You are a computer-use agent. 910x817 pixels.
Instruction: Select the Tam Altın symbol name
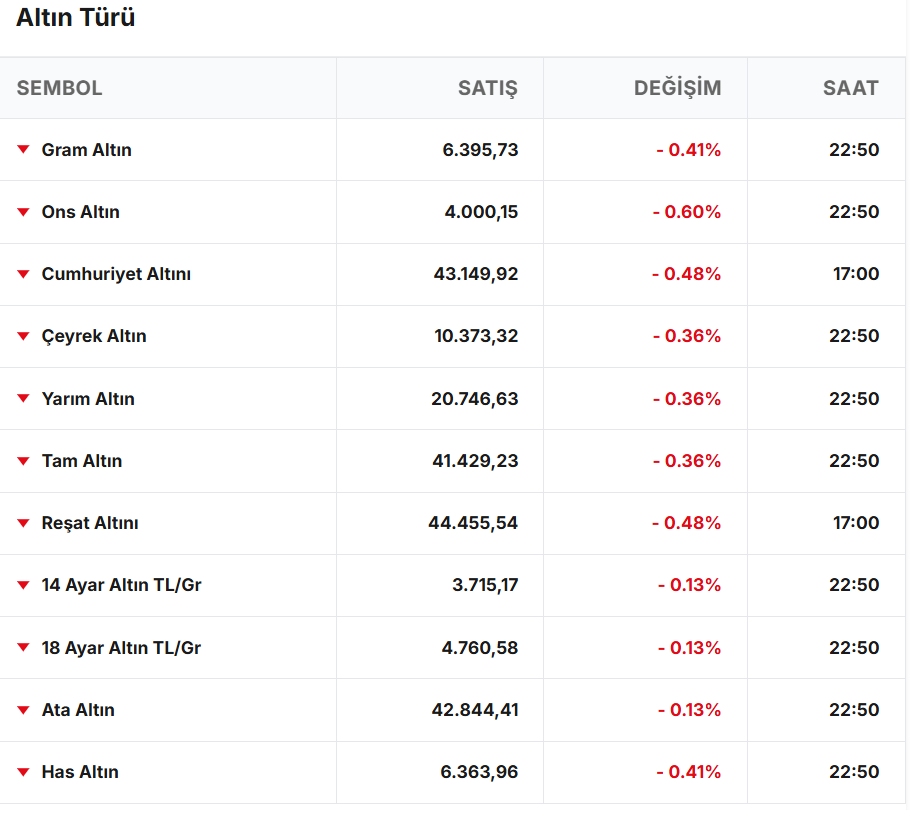pos(82,461)
